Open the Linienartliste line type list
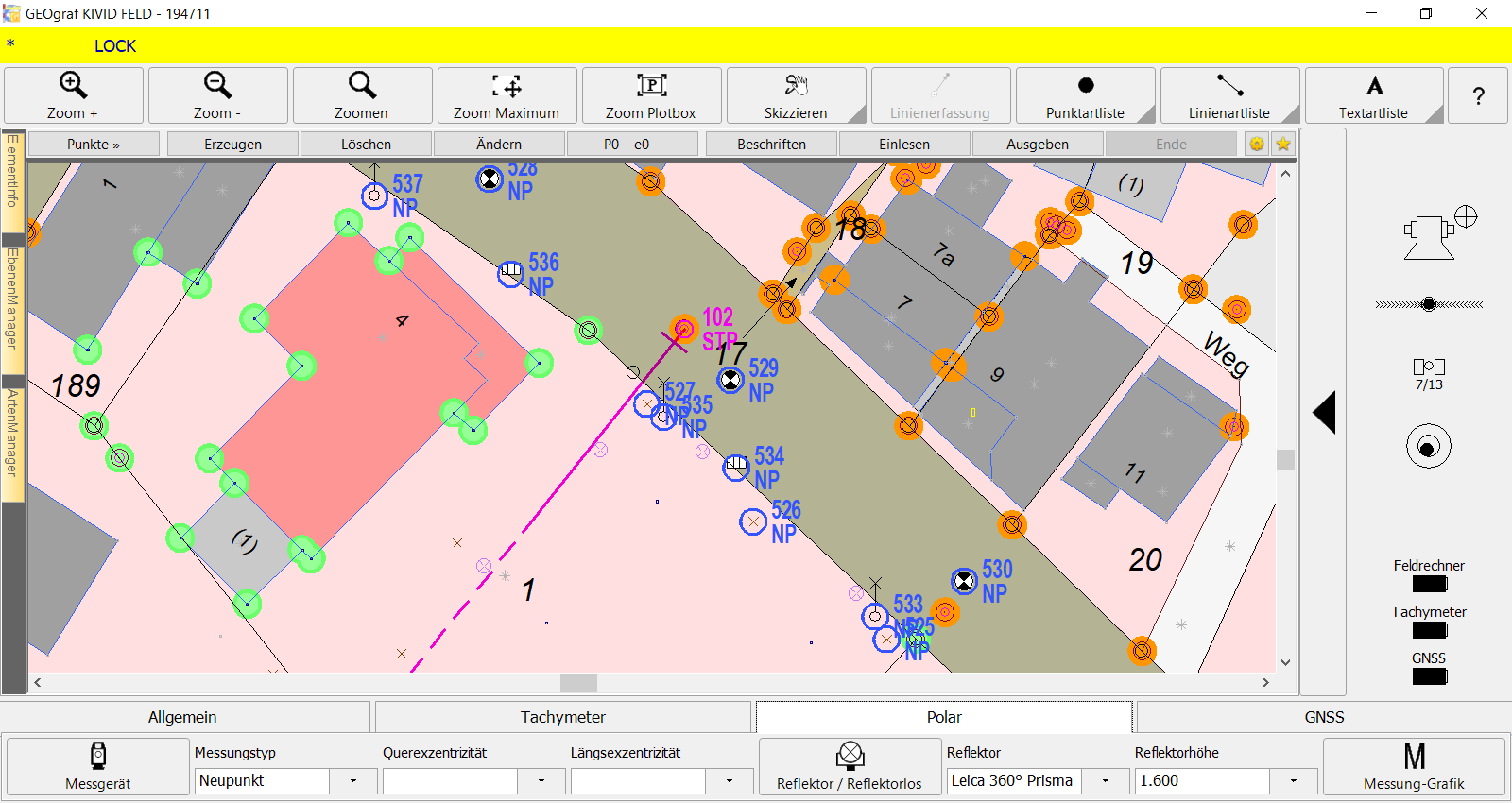This screenshot has height=803, width=1512. [x=1229, y=95]
